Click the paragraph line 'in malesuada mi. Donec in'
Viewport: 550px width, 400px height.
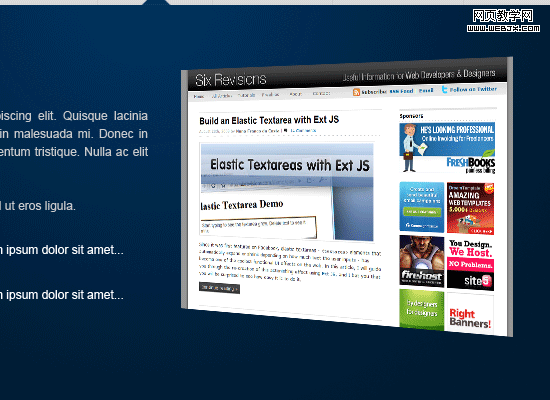[x=74, y=134]
